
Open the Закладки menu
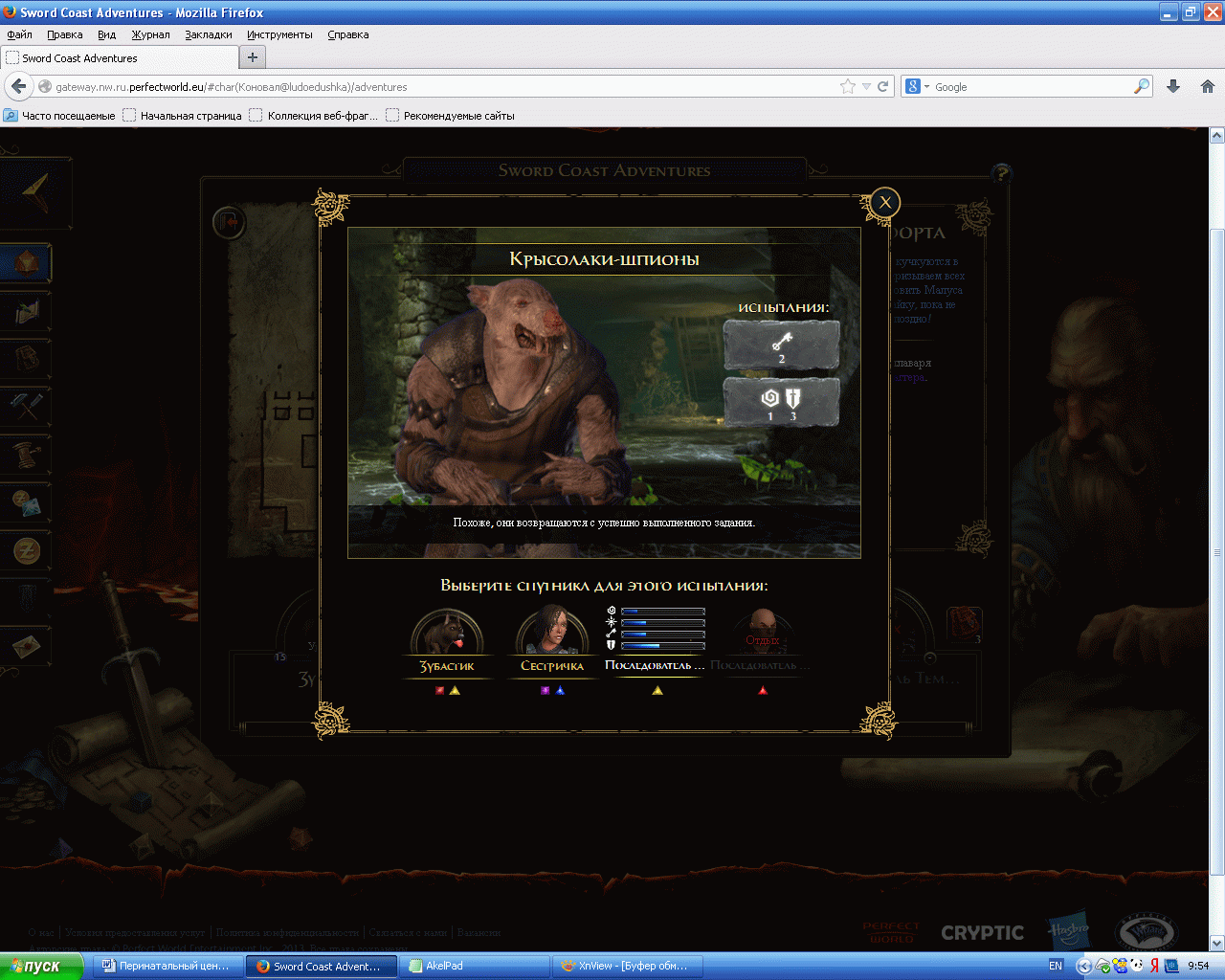pos(209,34)
